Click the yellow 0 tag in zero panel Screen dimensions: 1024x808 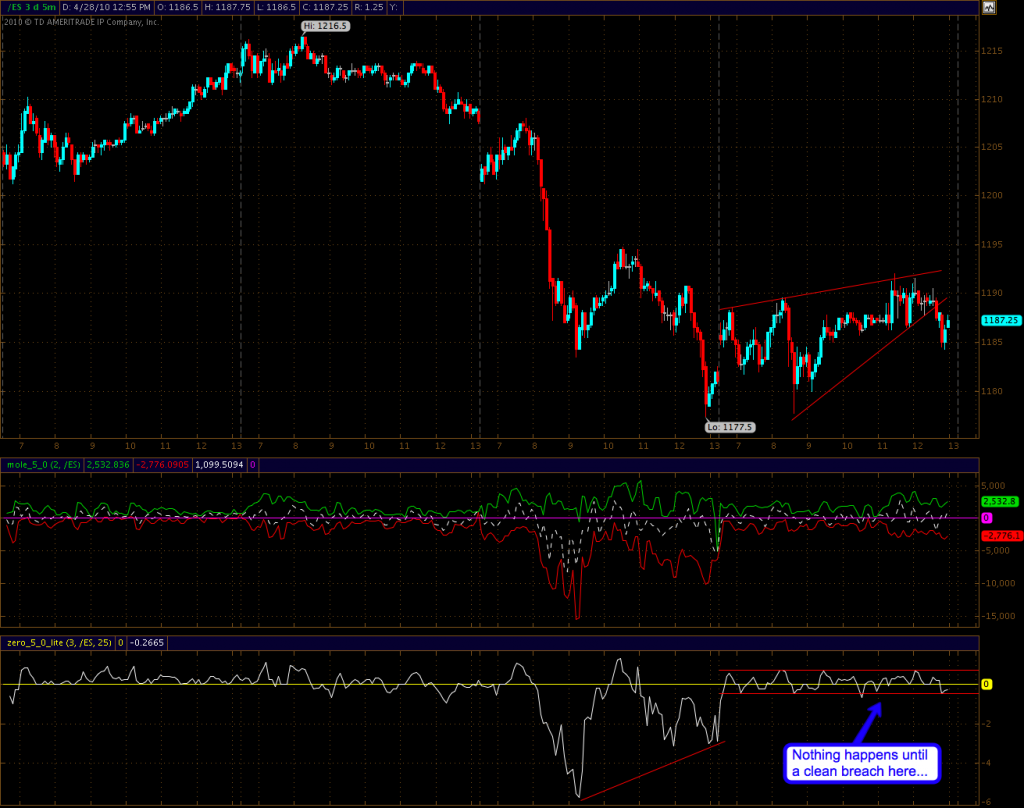(986, 684)
